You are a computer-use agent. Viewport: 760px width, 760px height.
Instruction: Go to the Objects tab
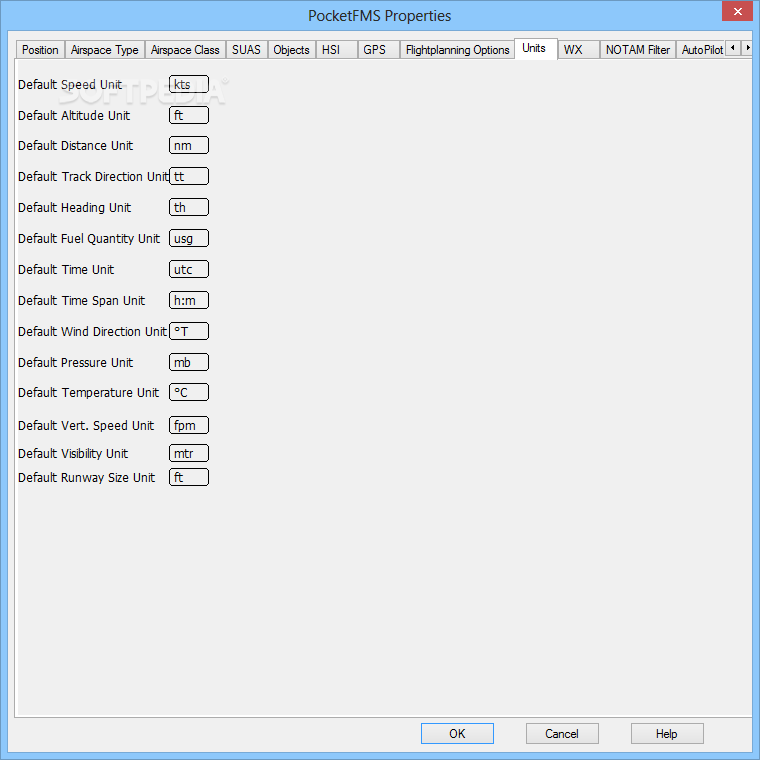click(291, 50)
